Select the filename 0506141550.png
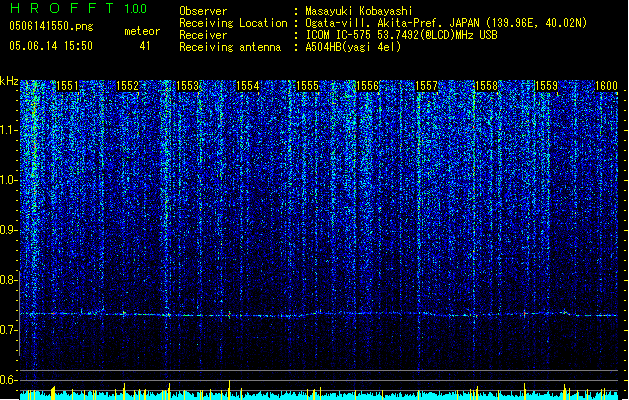The image size is (629, 400). tap(51, 26)
